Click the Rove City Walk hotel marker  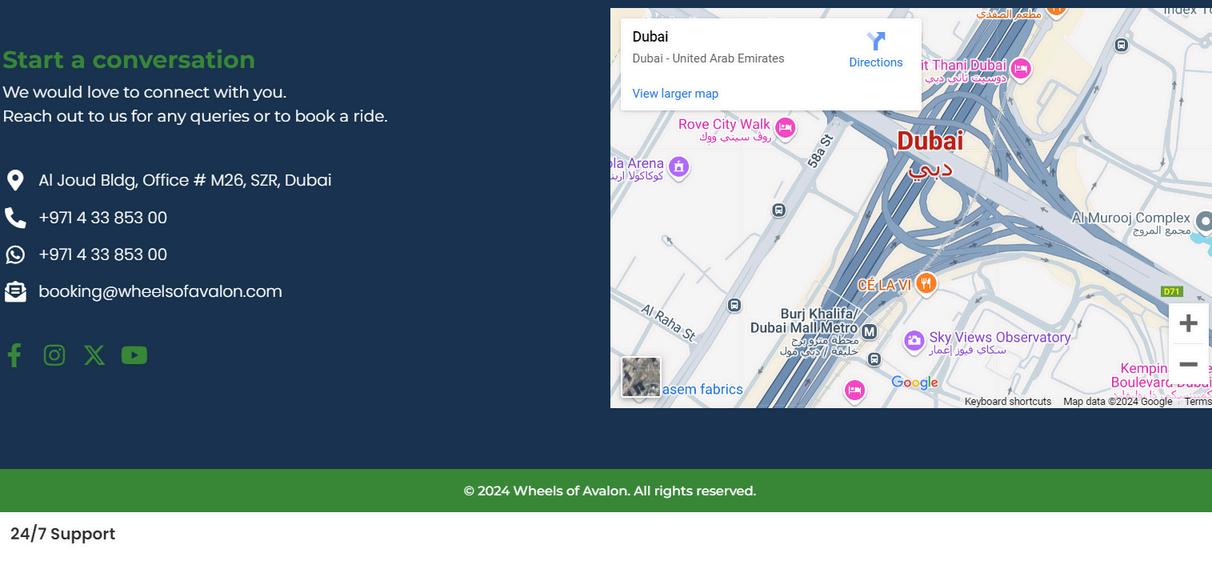click(x=785, y=127)
